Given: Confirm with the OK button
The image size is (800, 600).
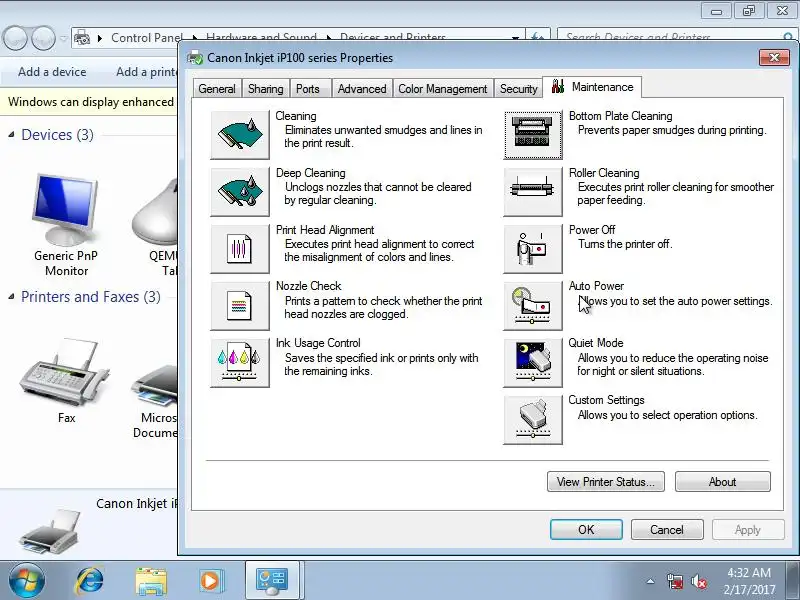Looking at the screenshot, I should coord(586,530).
